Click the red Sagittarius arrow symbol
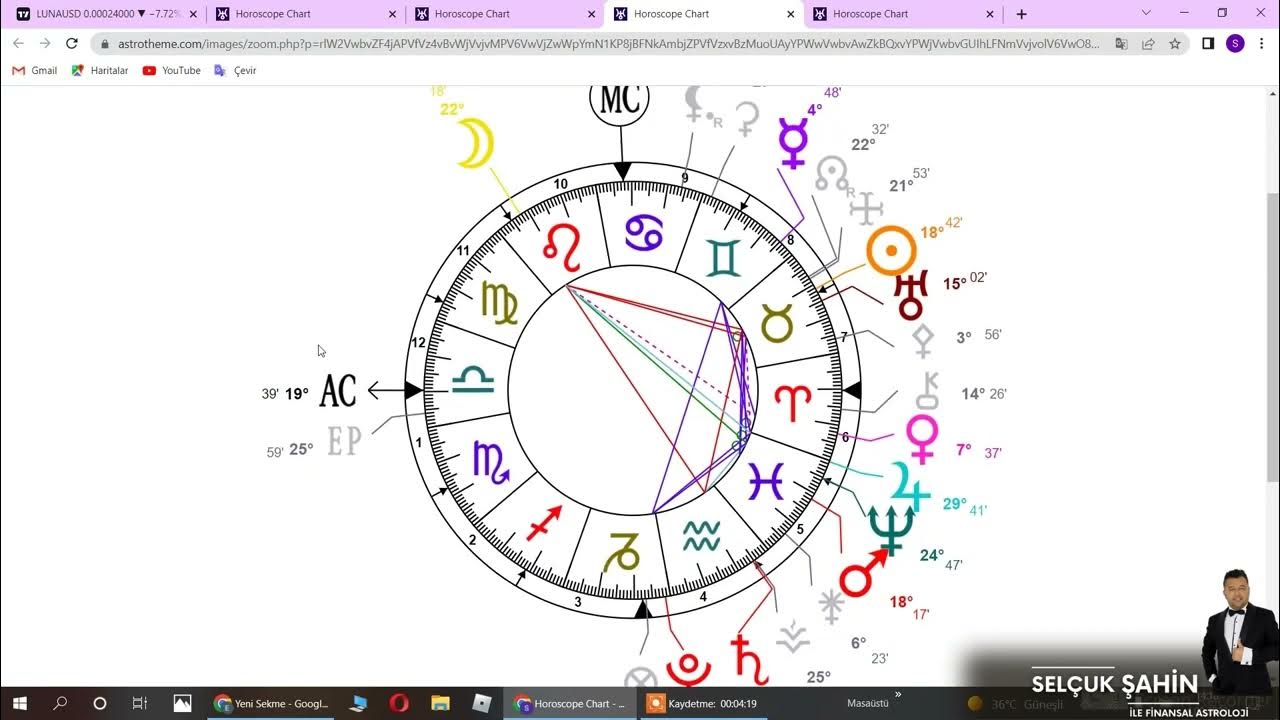Screen dimensions: 1280x720 tap(544, 523)
